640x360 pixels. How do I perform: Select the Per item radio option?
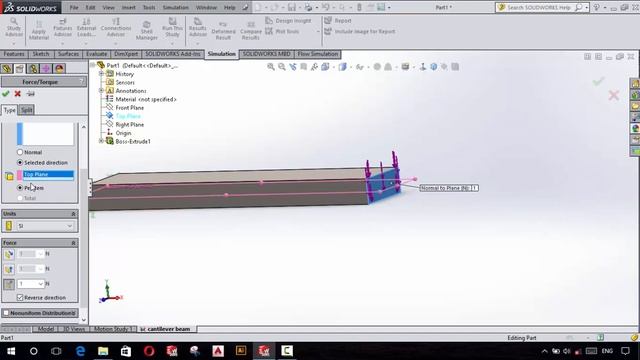[x=20, y=188]
